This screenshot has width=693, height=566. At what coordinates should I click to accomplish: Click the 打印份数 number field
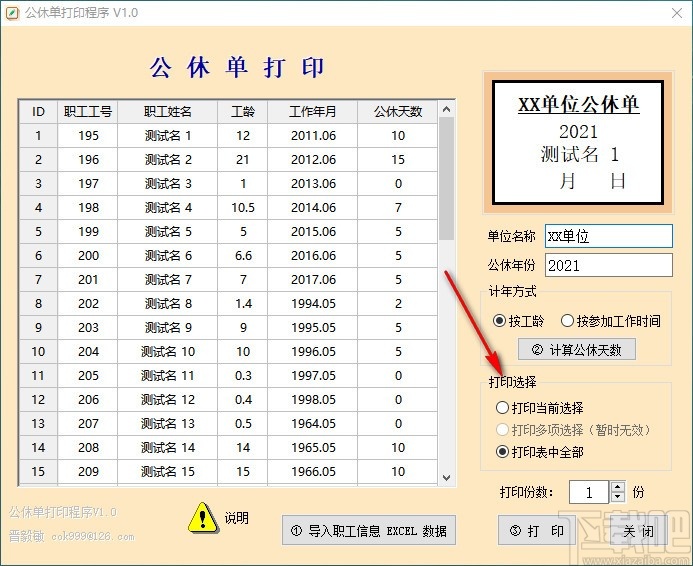589,492
